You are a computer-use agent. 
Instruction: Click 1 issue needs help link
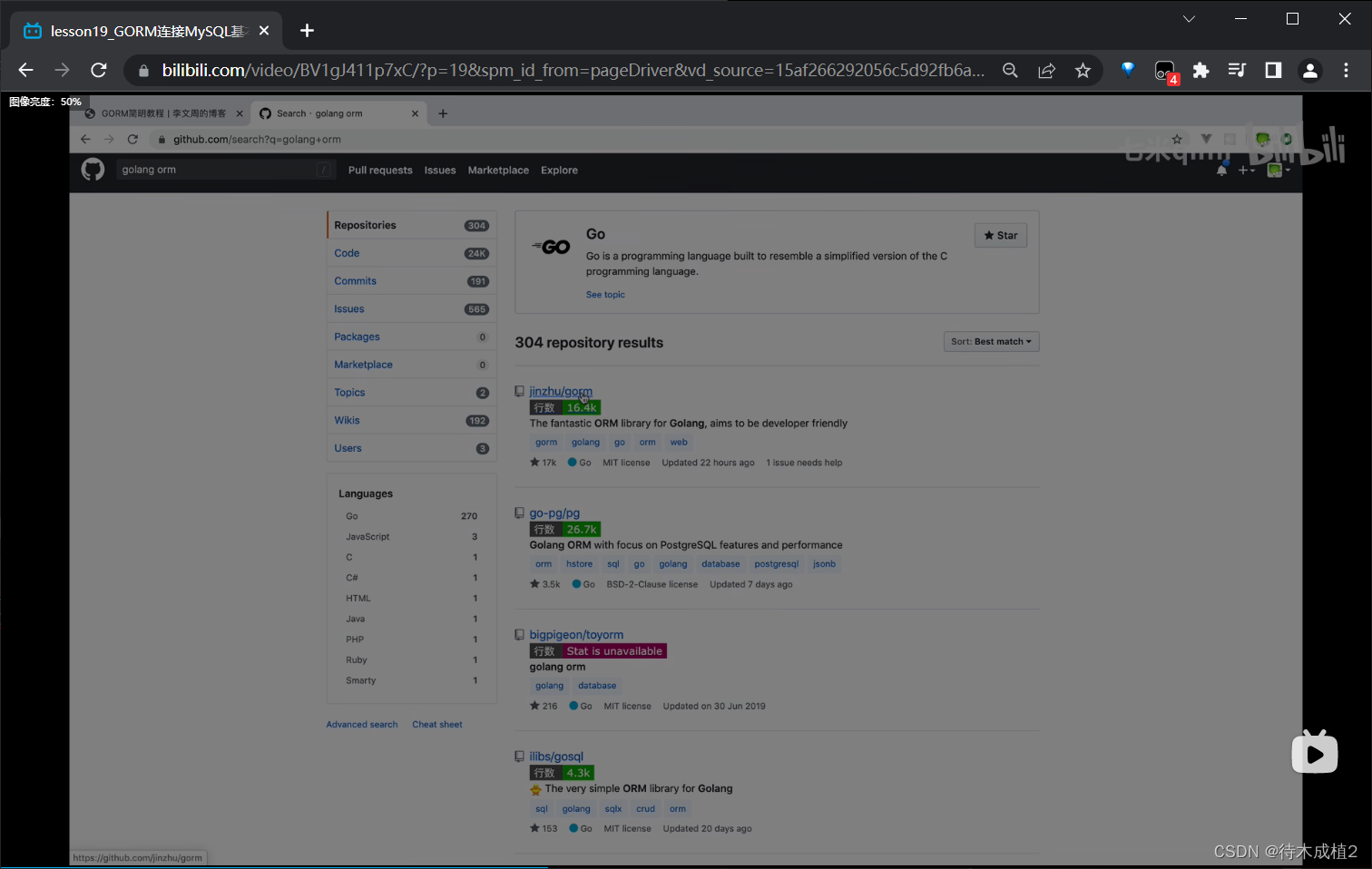coord(804,463)
